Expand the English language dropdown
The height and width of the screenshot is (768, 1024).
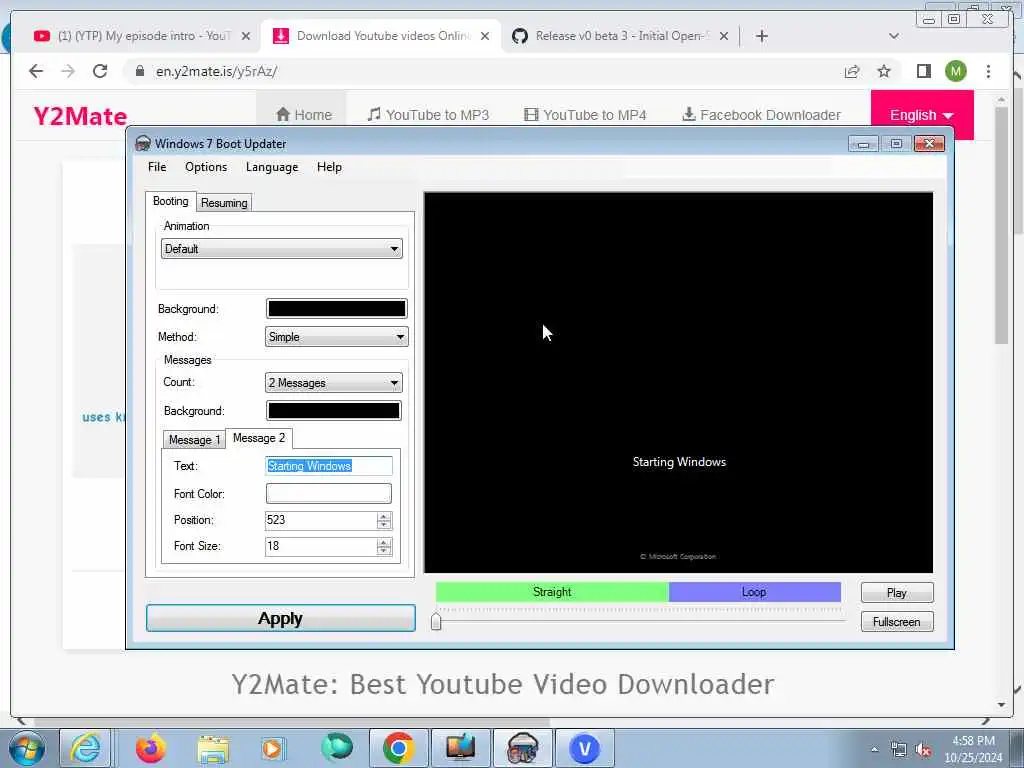[921, 115]
